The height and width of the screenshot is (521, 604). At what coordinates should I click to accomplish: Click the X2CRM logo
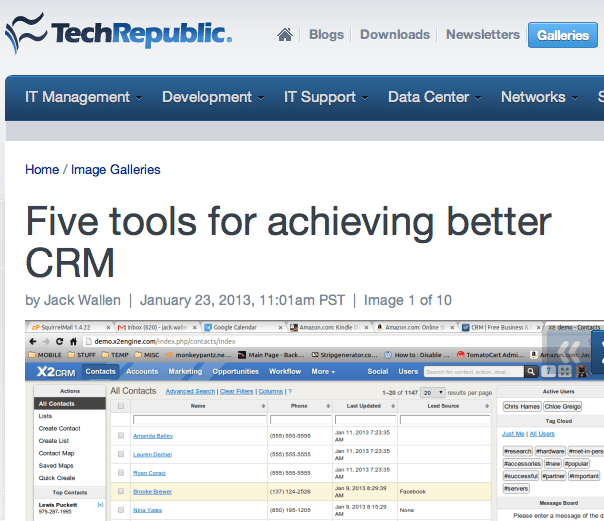coord(56,372)
